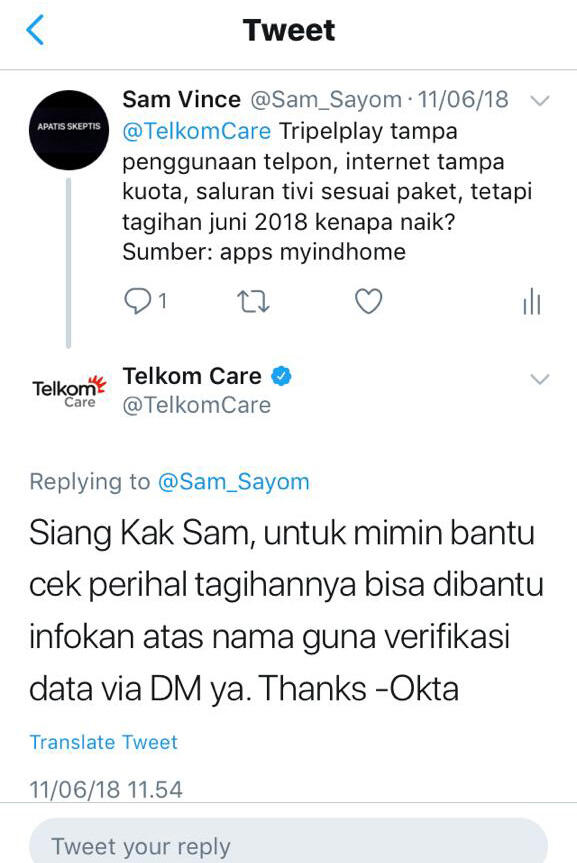Image resolution: width=577 pixels, height=863 pixels.
Task: Open Sam Vince's APATIS SKEPTIS avatar
Action: tap(69, 130)
